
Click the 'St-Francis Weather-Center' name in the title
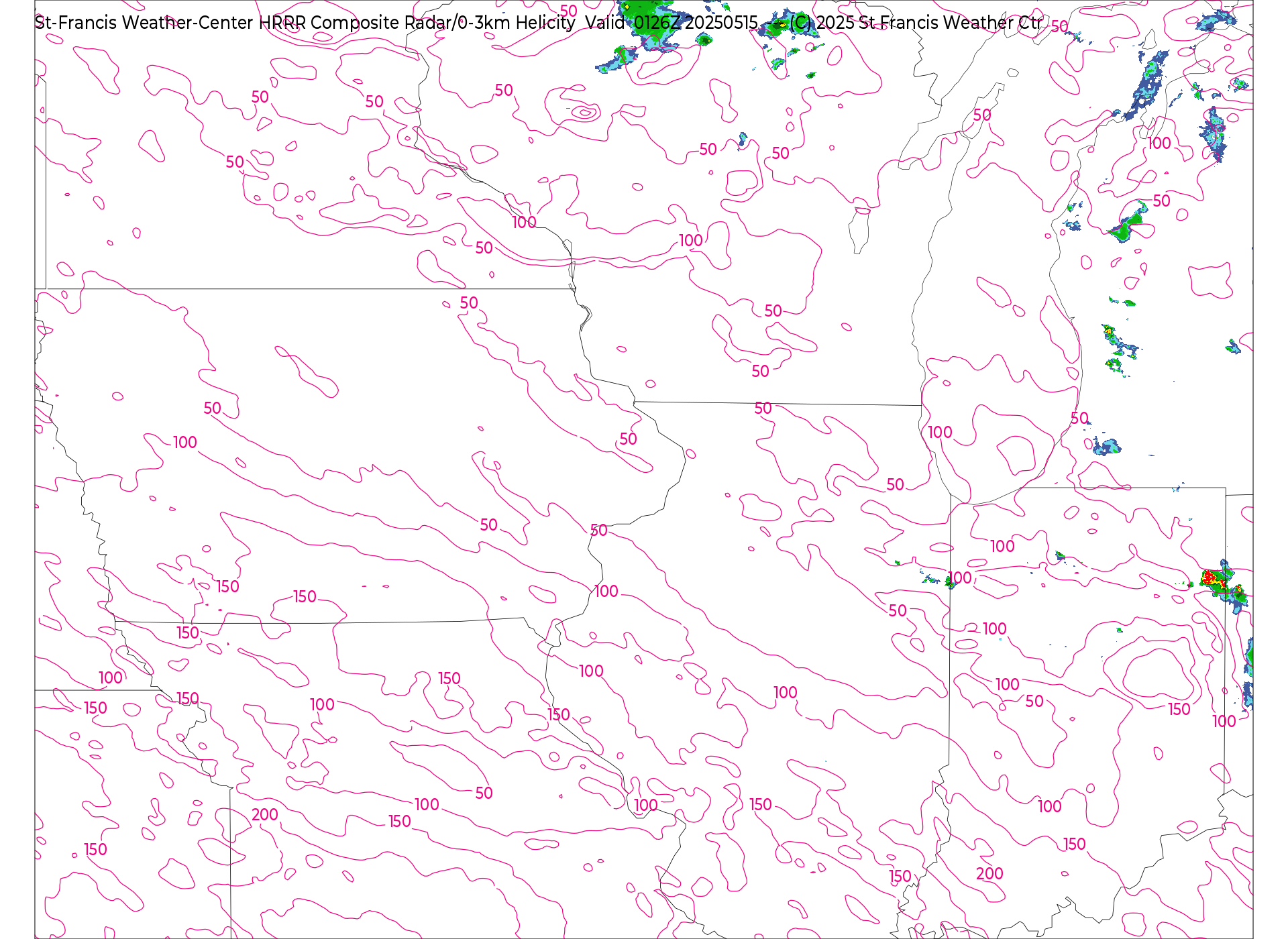(144, 23)
